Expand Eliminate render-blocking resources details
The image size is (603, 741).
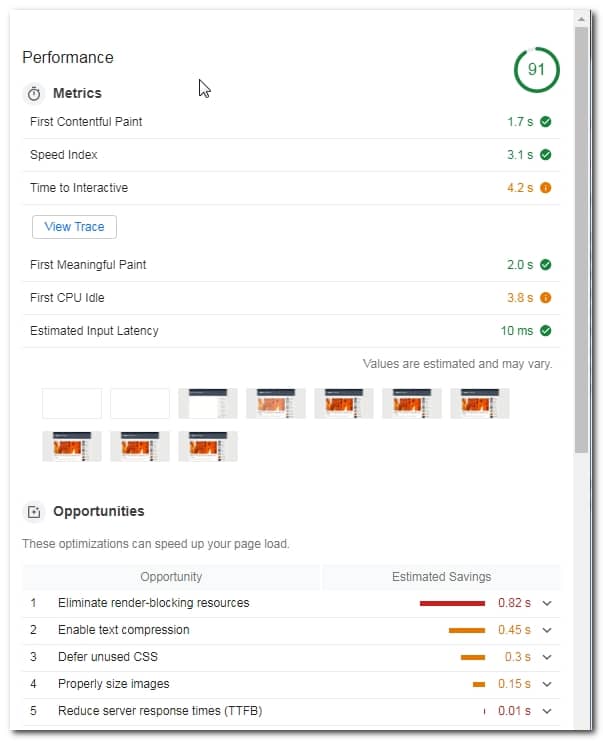tap(547, 603)
